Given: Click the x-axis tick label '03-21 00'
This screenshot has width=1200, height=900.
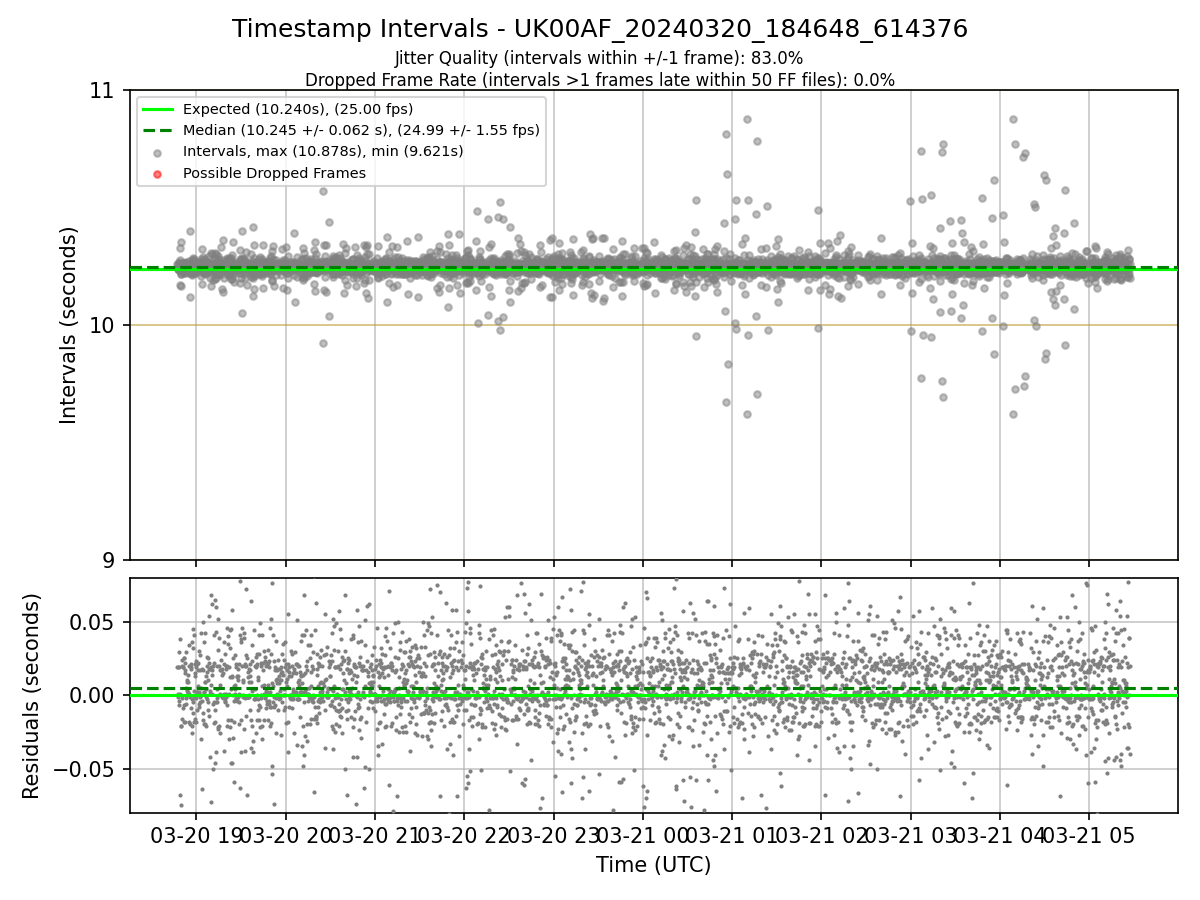Looking at the screenshot, I should point(642,835).
